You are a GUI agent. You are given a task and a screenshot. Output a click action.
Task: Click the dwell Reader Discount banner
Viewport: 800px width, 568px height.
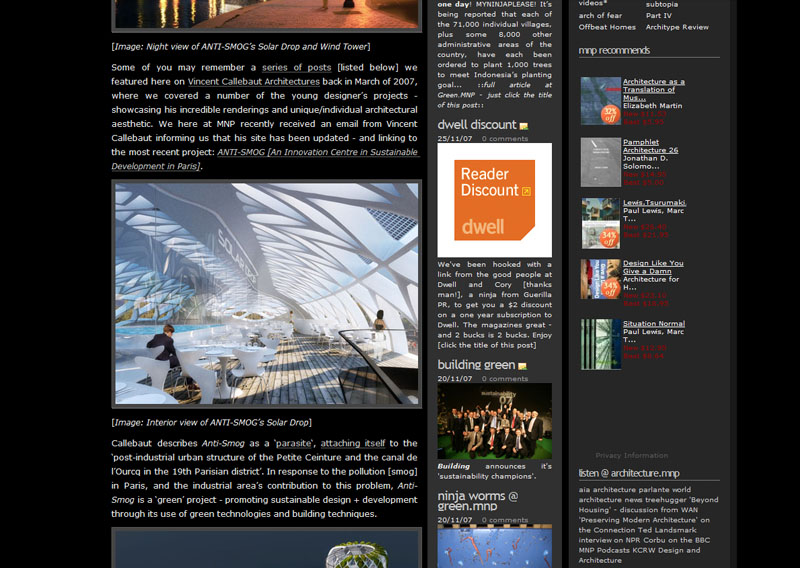(x=494, y=200)
